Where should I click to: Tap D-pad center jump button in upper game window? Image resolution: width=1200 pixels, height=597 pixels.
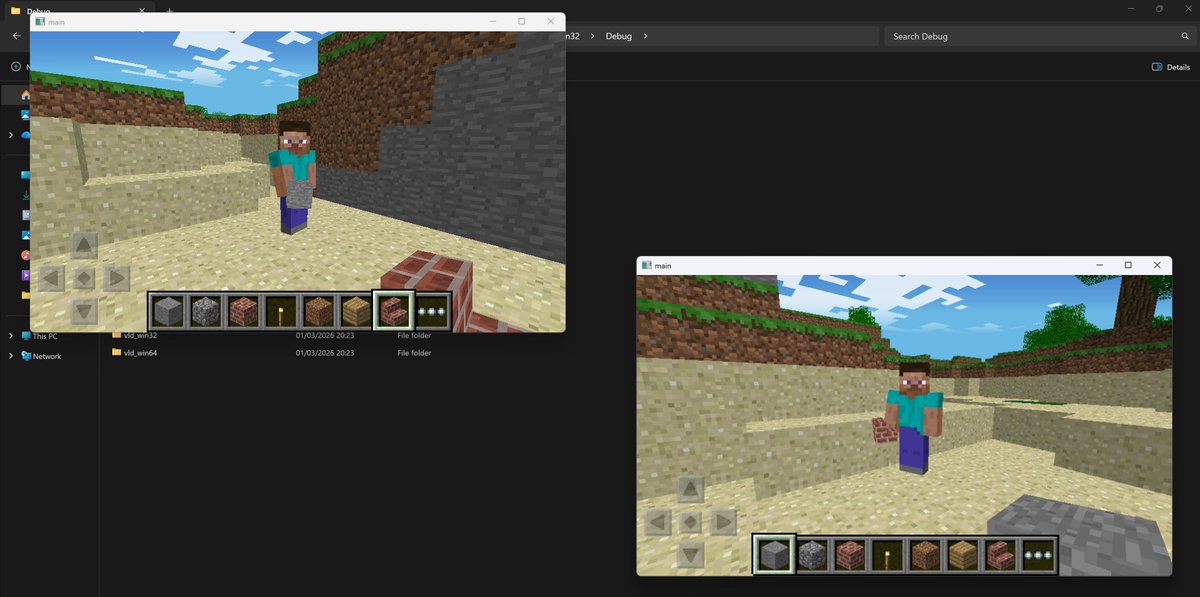tap(85, 278)
